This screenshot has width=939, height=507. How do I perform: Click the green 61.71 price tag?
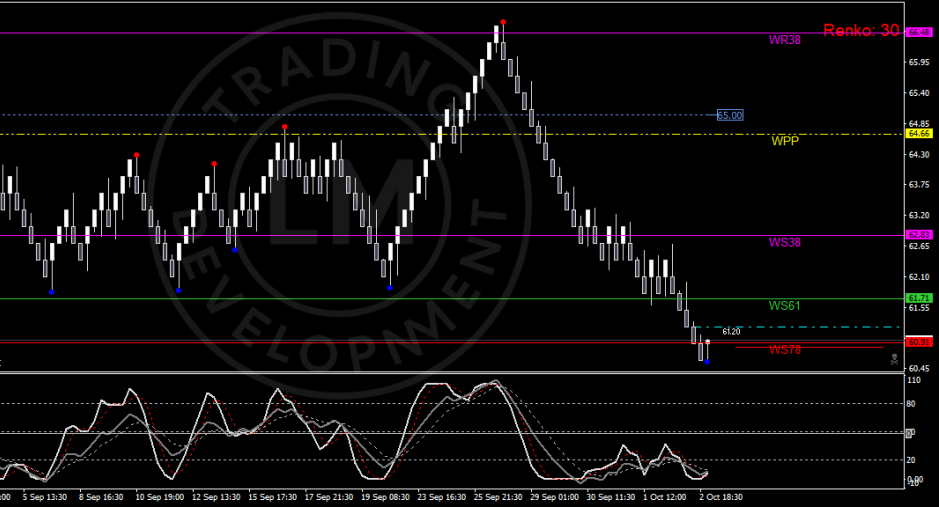(x=918, y=298)
